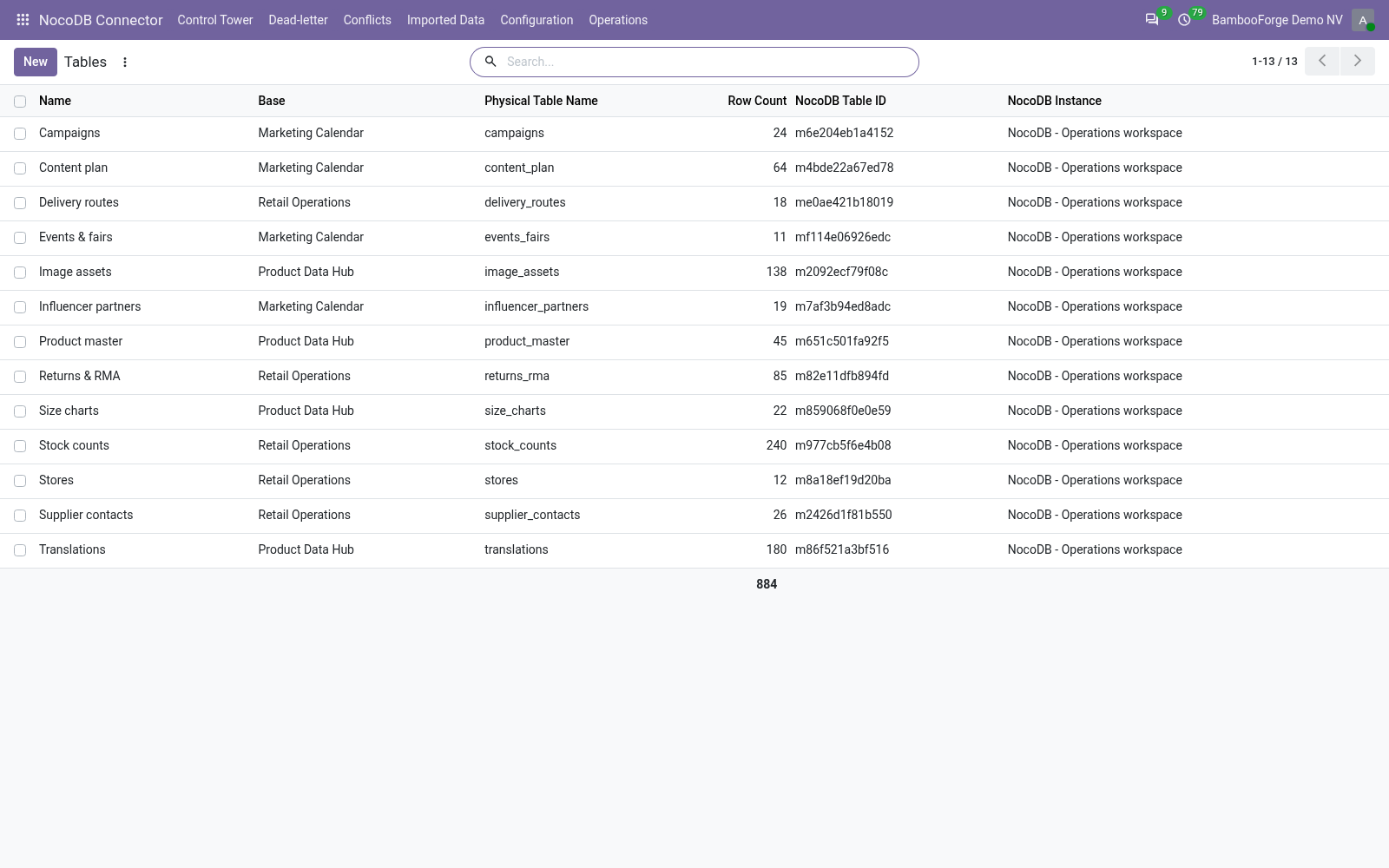Open the Configuration menu
This screenshot has height=868, width=1389.
pos(537,20)
